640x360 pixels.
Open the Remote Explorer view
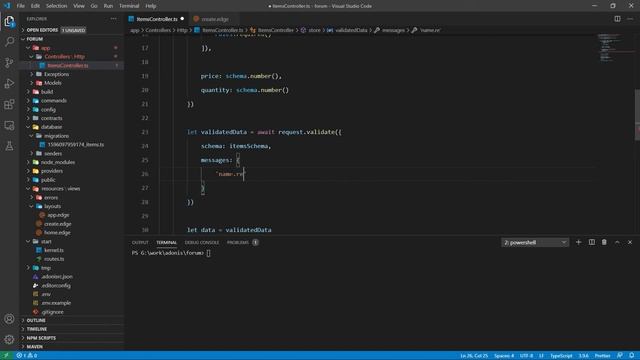[9, 125]
